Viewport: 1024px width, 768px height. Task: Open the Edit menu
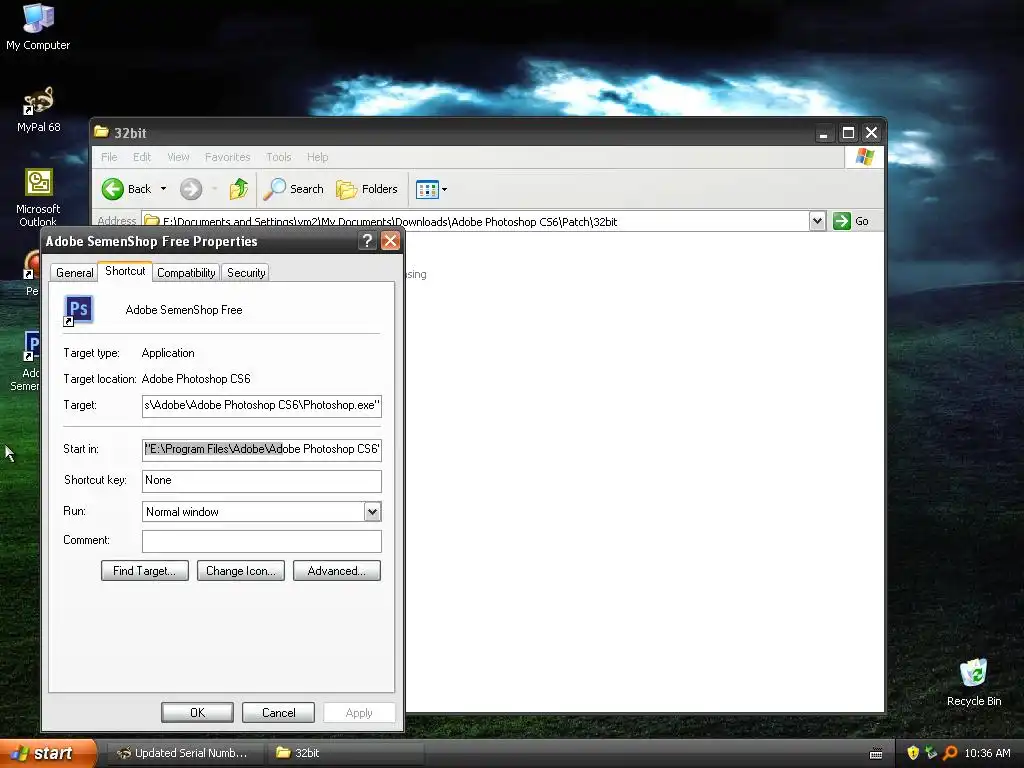point(142,157)
